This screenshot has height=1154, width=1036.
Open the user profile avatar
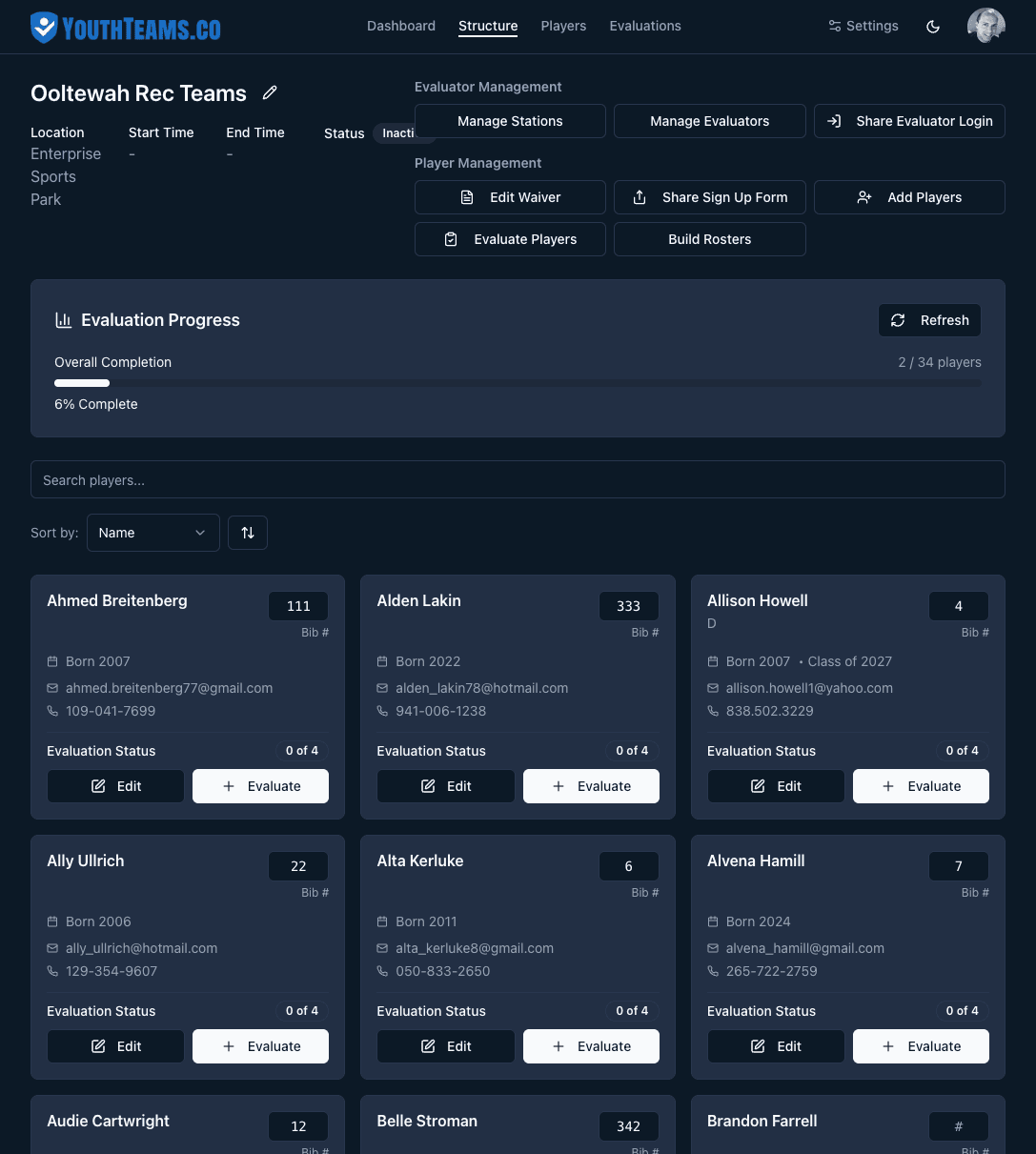pos(985,27)
